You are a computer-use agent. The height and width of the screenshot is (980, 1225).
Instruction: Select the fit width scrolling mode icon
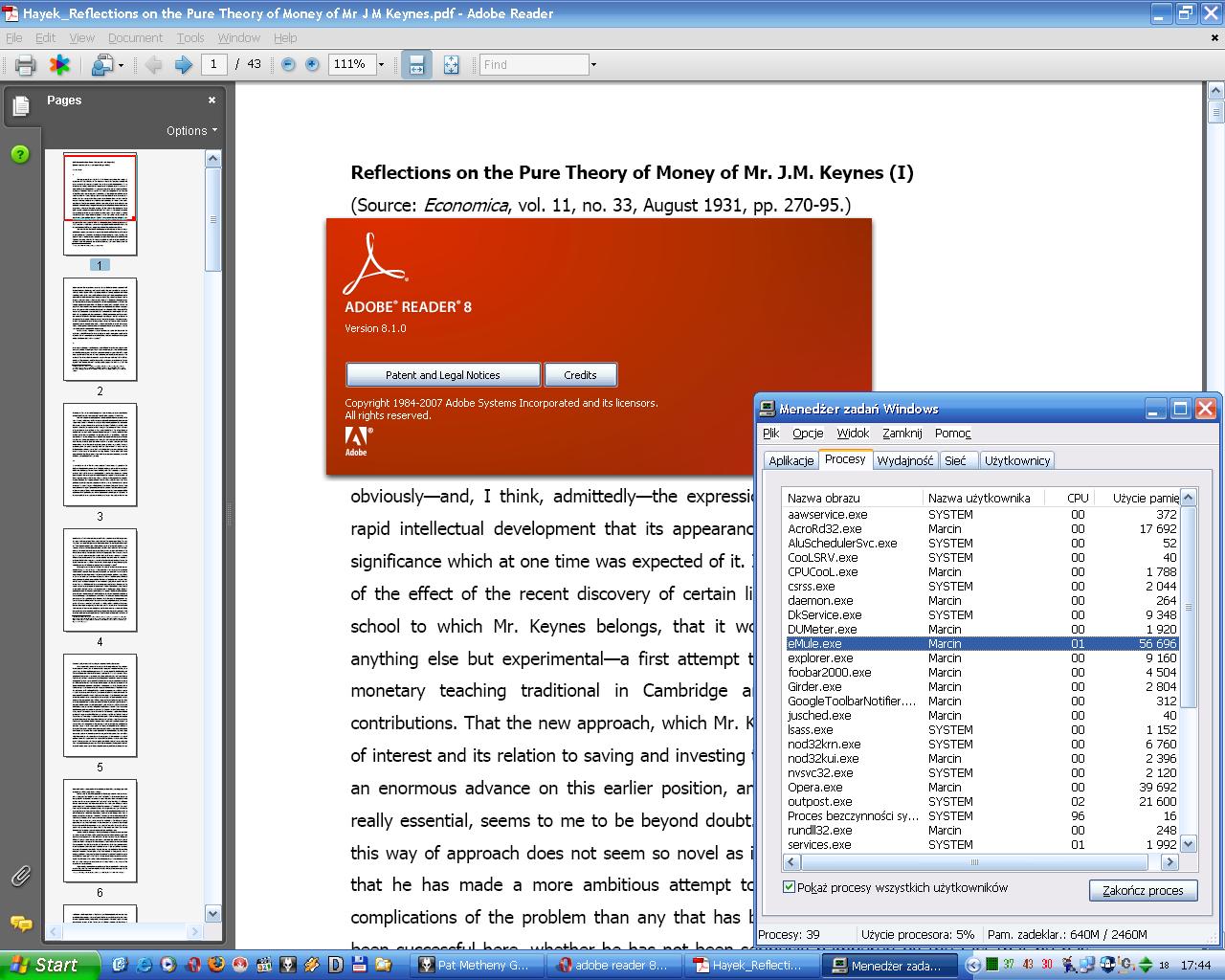click(x=416, y=65)
